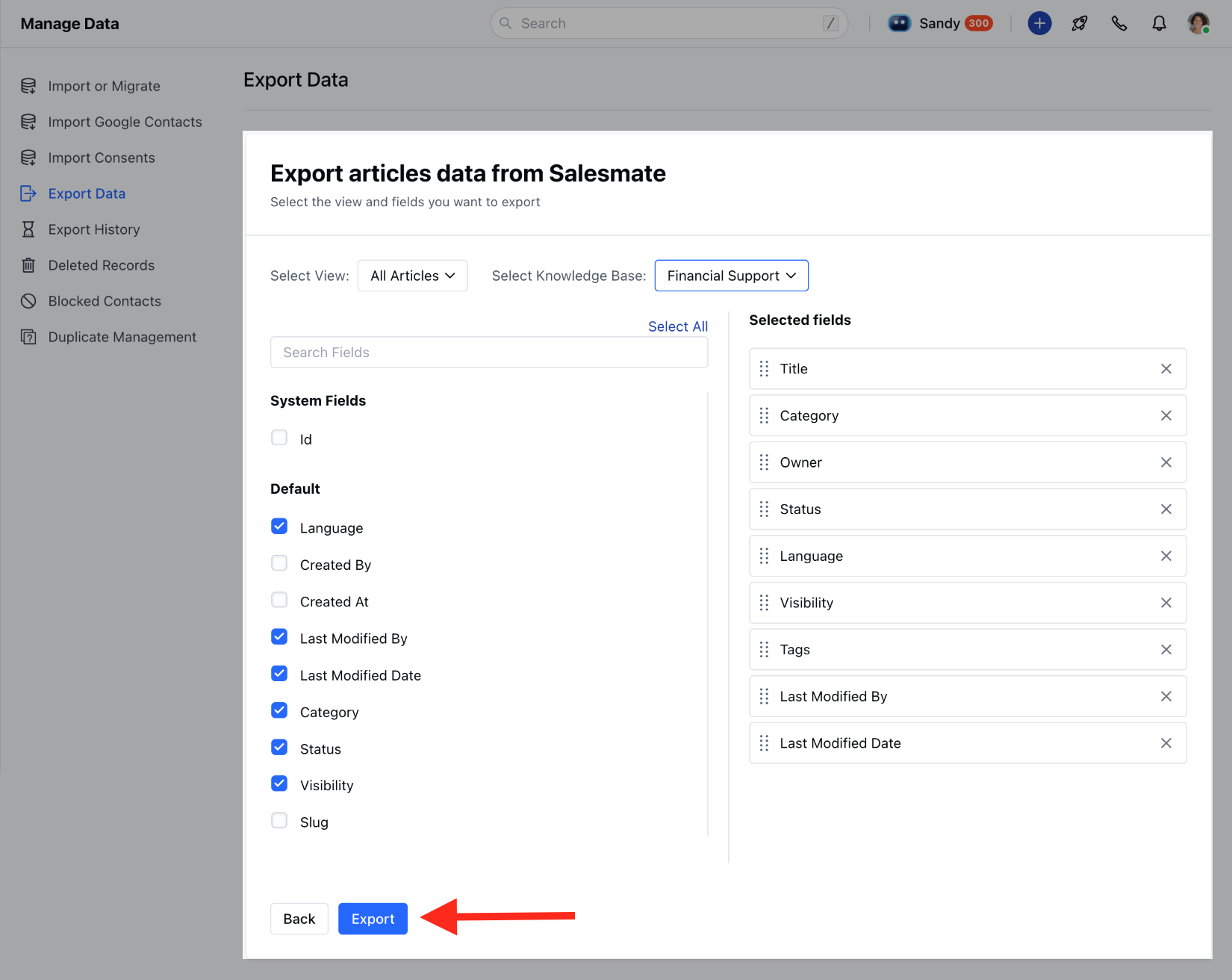Click the Export button

(x=373, y=919)
